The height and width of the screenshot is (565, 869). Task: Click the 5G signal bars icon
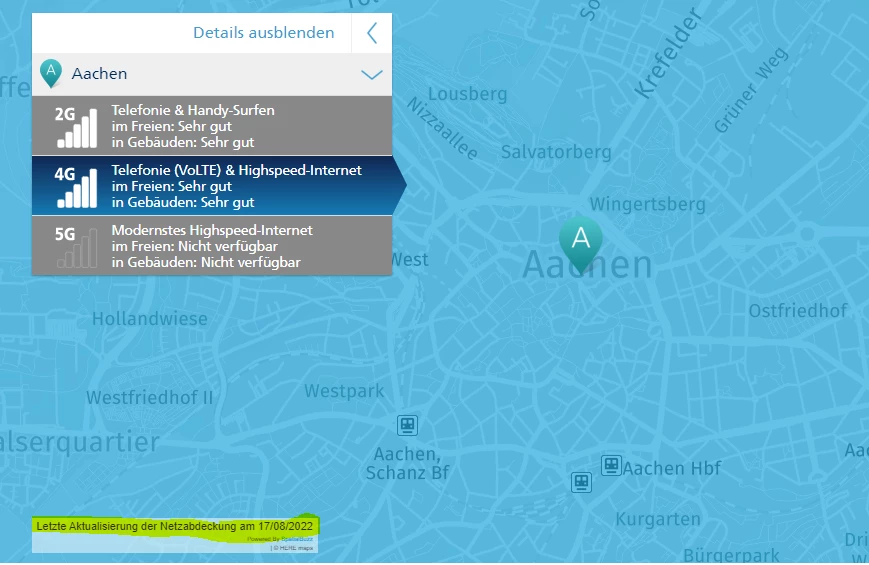coord(77,248)
